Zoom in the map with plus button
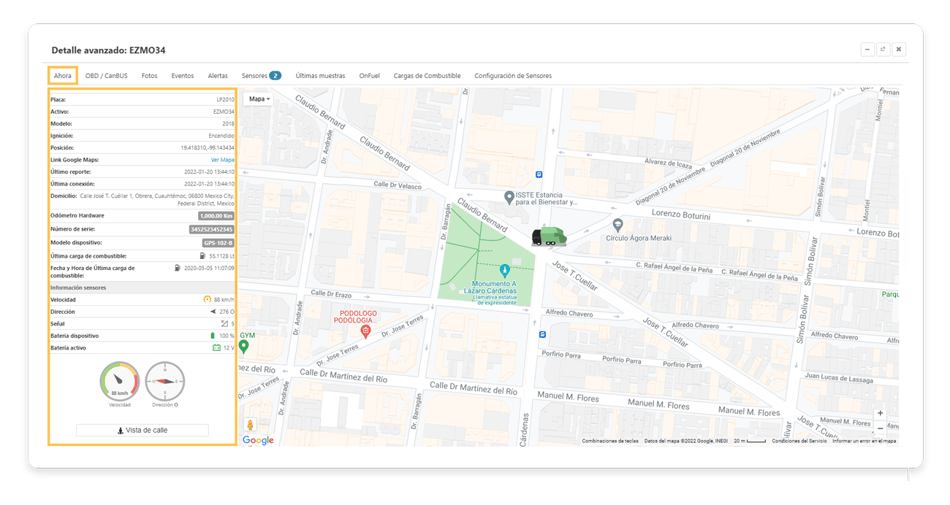This screenshot has height=505, width=950. [x=880, y=413]
